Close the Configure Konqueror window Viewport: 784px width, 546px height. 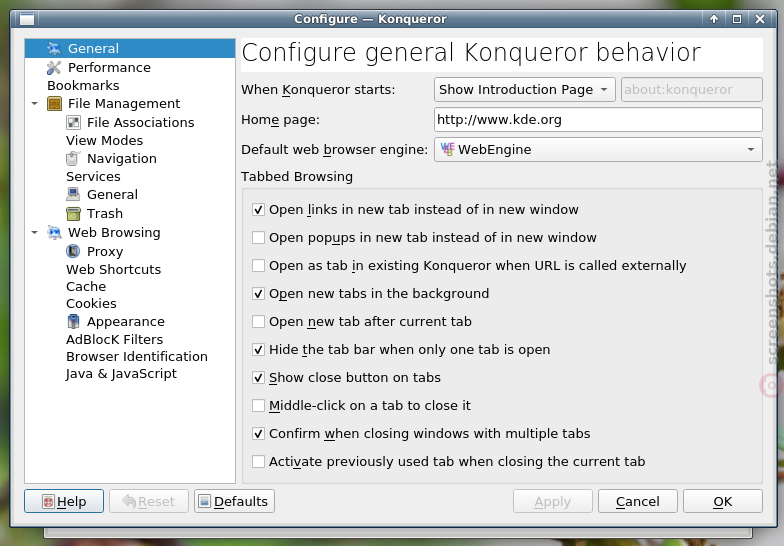pos(760,19)
